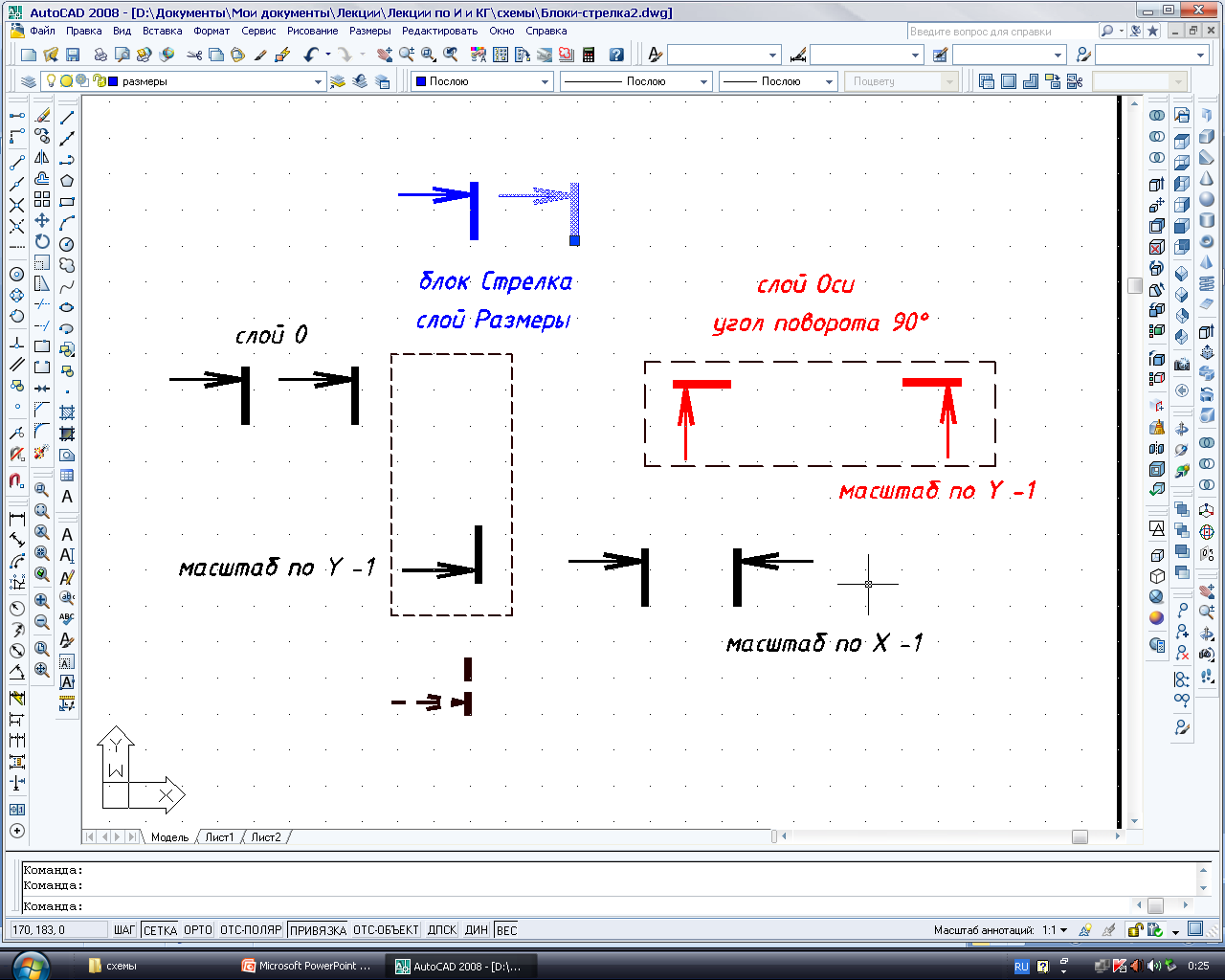The image size is (1225, 980).
Task: Toggle ОТС-ОБЪЕКТ object snap tracking
Action: click(x=386, y=930)
